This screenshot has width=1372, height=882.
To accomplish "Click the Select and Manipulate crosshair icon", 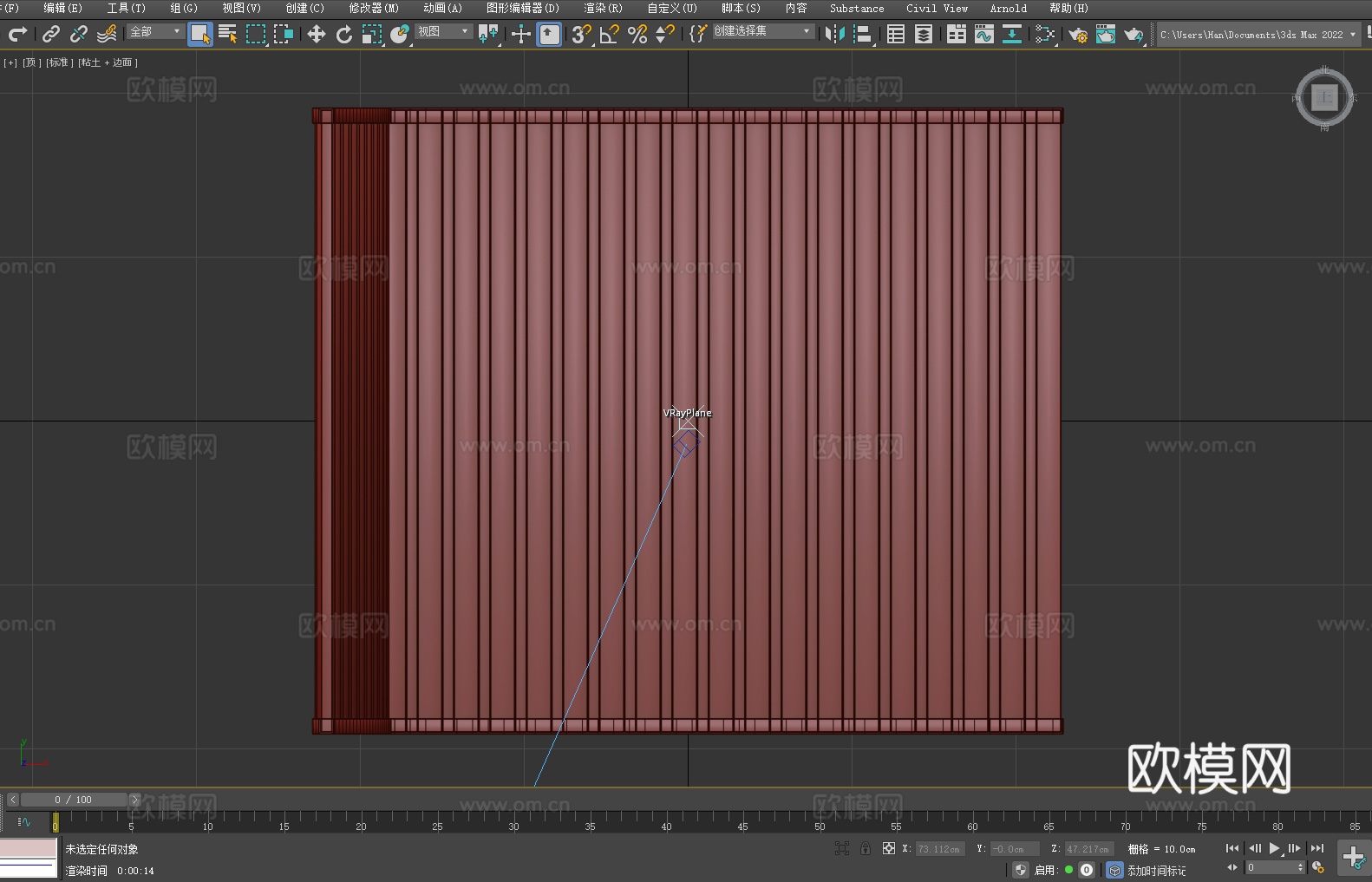I will [x=521, y=34].
